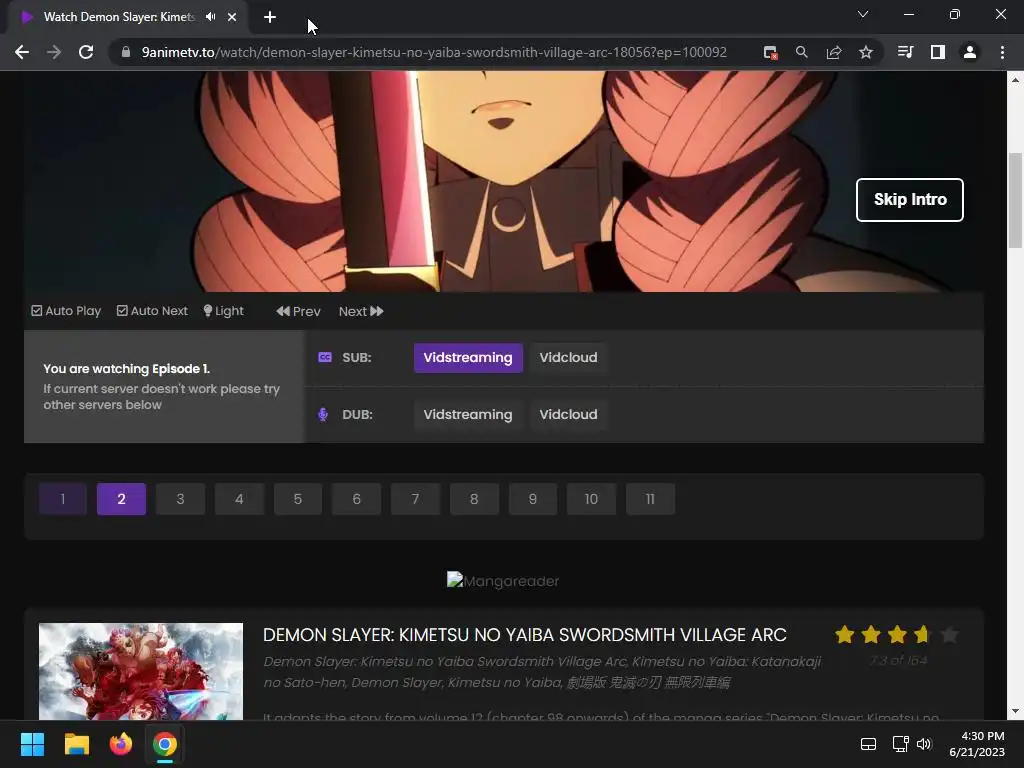Select episode 3
Screen dimensions: 1024x768
point(180,499)
